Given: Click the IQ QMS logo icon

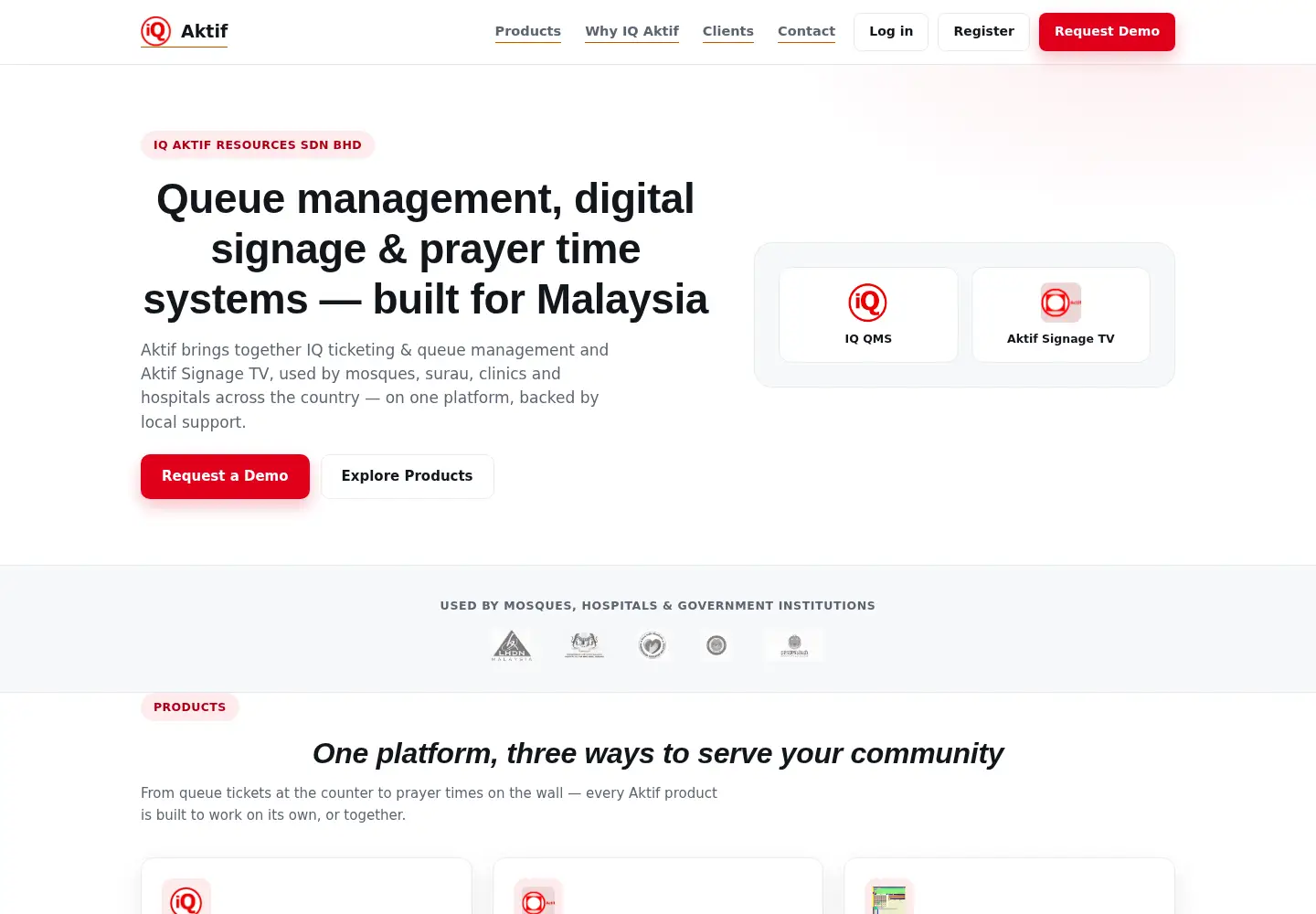Looking at the screenshot, I should 867,303.
